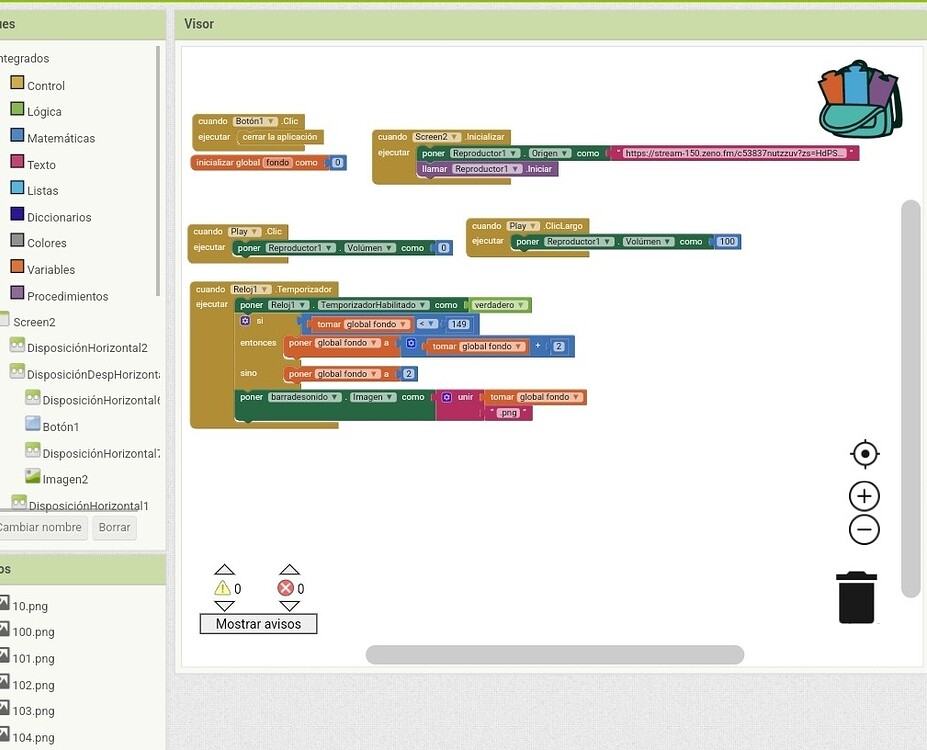Click the workspace horizontal scrollbar
The image size is (927, 750).
(x=554, y=655)
